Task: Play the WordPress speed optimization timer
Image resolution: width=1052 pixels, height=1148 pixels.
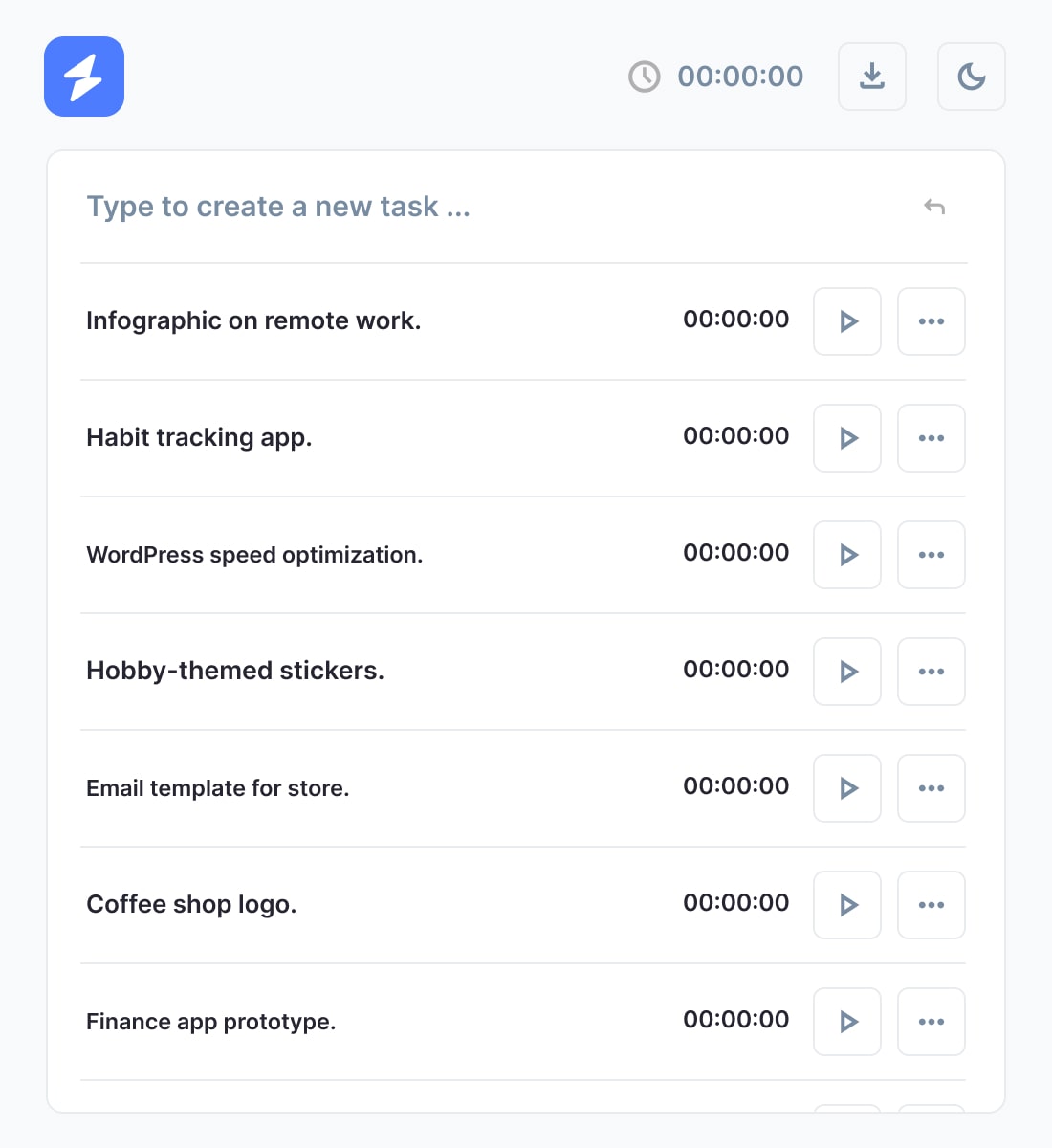Action: pos(847,555)
